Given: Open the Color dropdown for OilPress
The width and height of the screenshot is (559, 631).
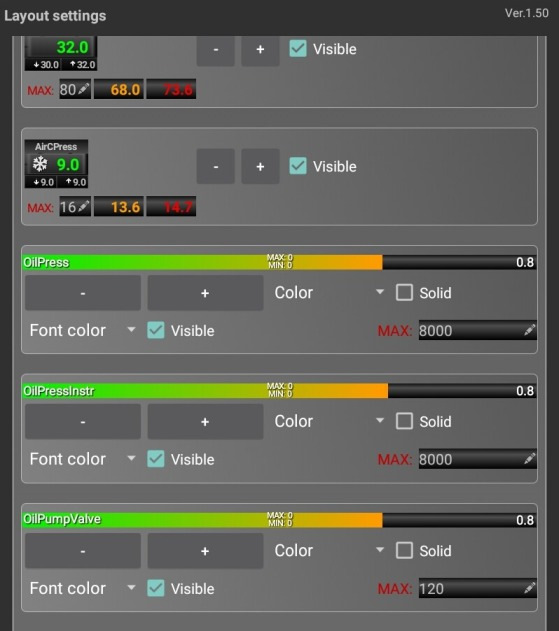Looking at the screenshot, I should click(x=329, y=293).
